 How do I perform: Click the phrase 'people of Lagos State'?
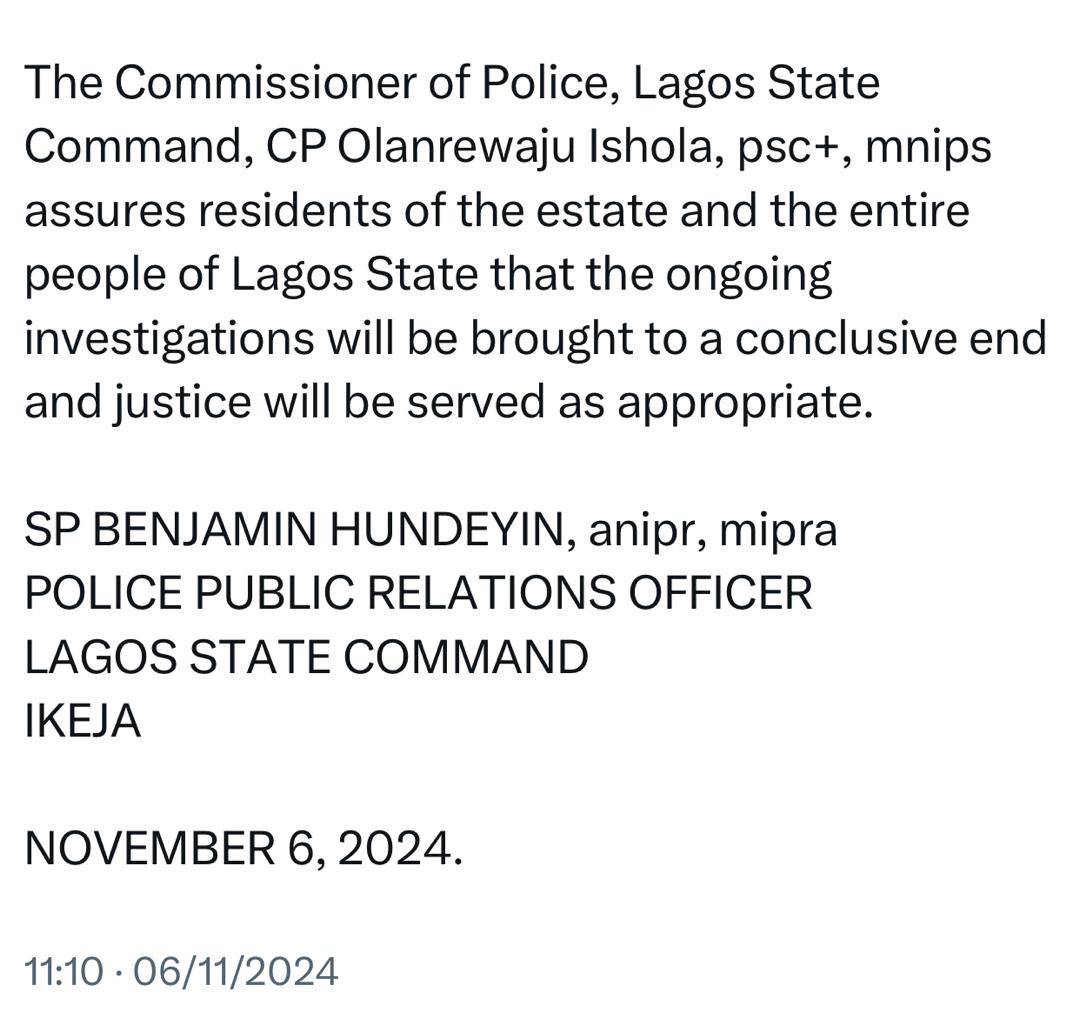[x=251, y=275]
